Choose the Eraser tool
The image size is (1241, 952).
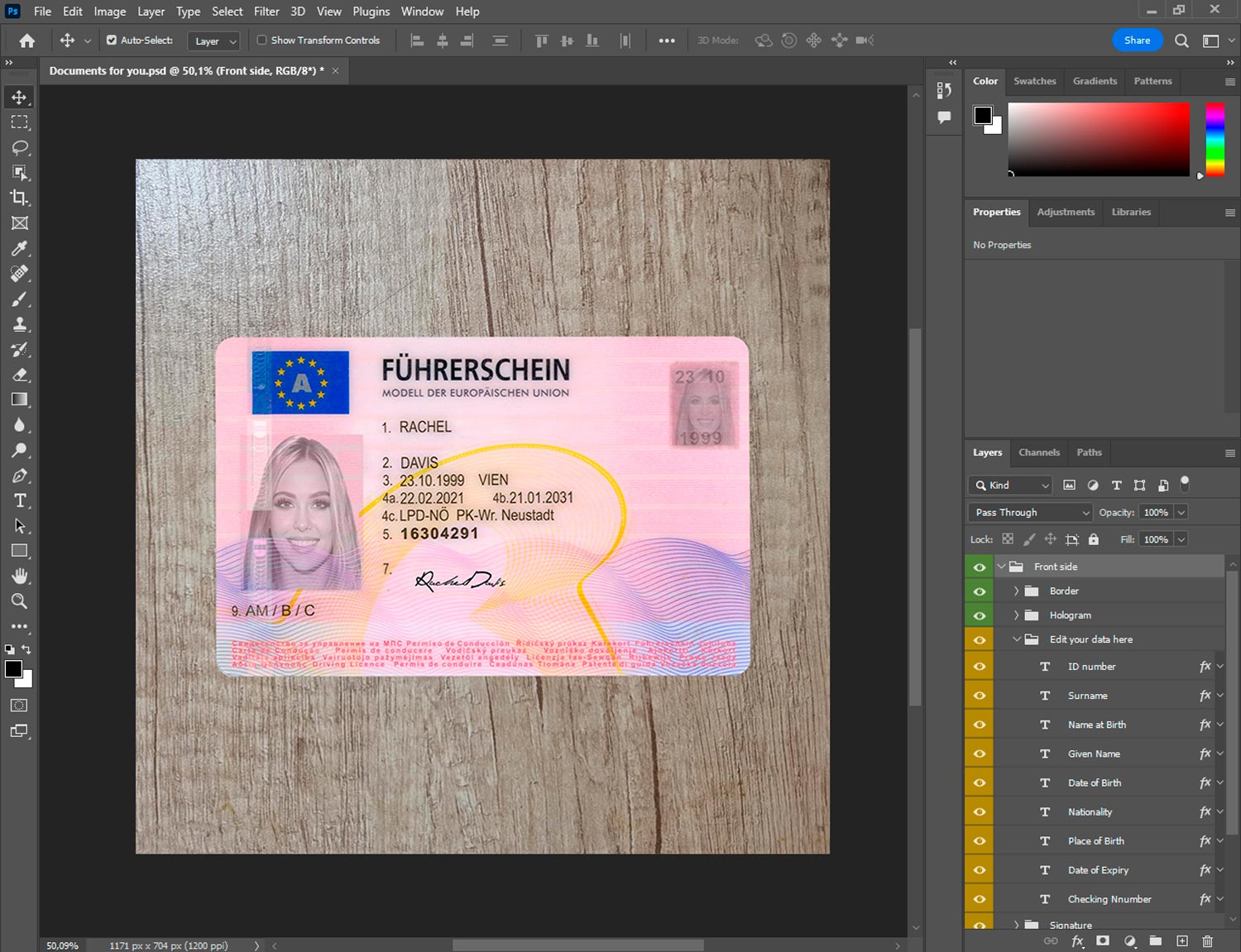coord(19,375)
